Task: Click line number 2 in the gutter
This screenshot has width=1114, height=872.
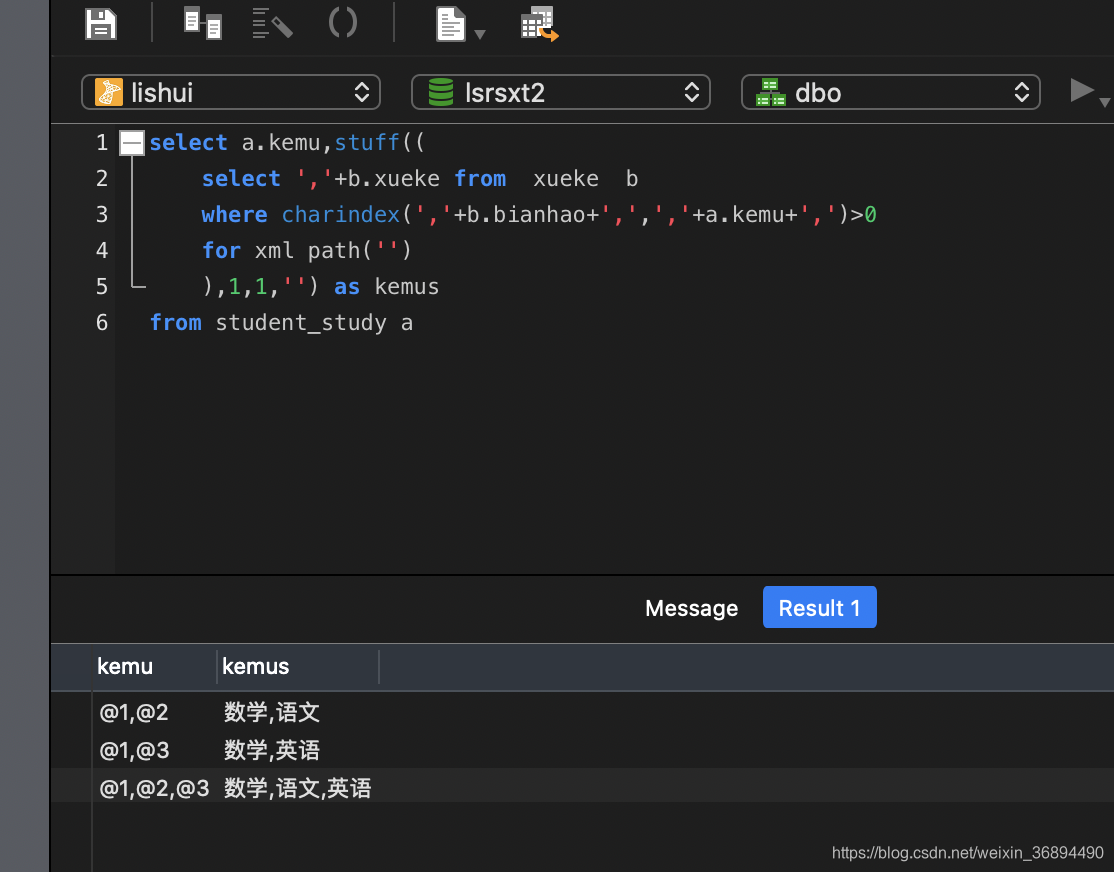Action: pos(102,178)
